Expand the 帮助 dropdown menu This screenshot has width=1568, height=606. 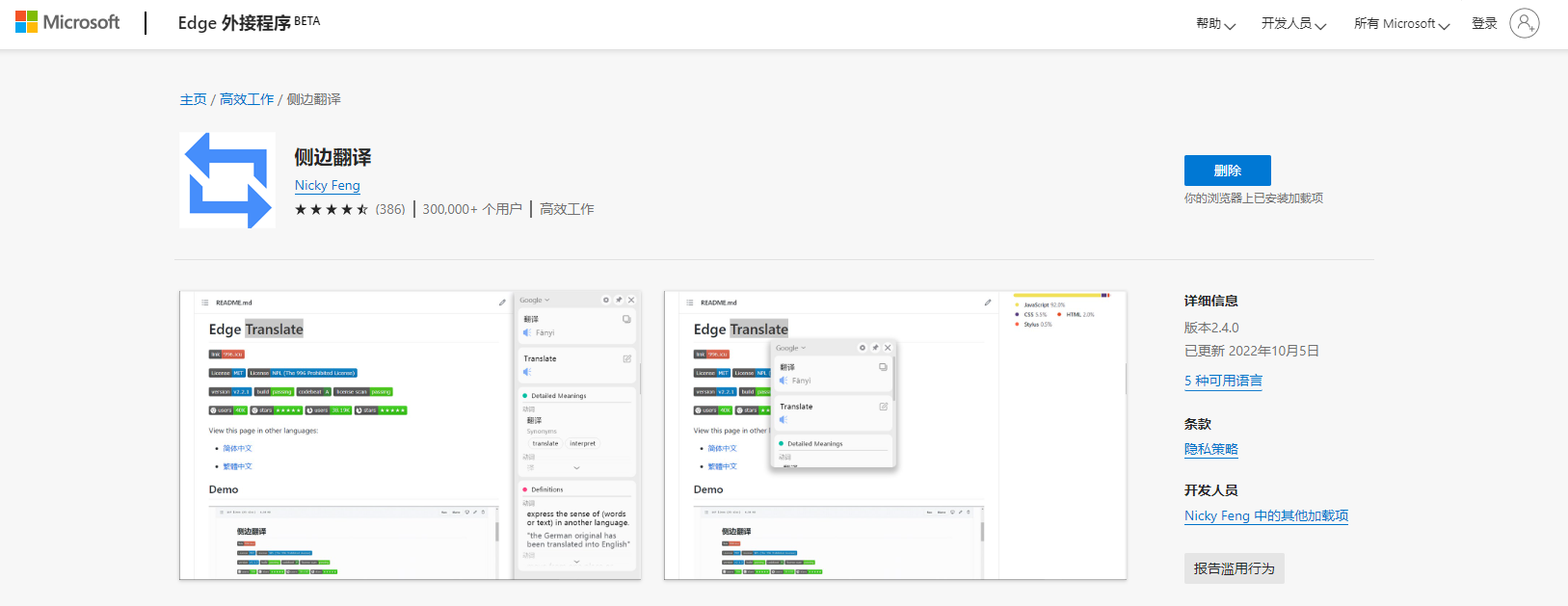(1215, 24)
